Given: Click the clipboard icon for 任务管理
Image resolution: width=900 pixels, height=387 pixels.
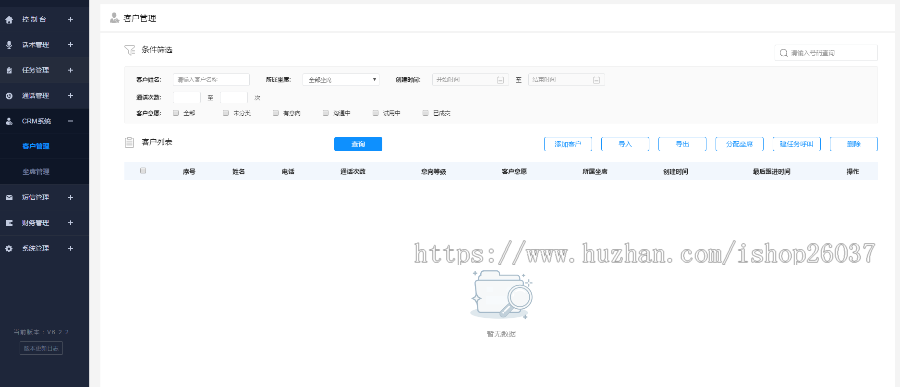Looking at the screenshot, I should pyautogui.click(x=9, y=71).
